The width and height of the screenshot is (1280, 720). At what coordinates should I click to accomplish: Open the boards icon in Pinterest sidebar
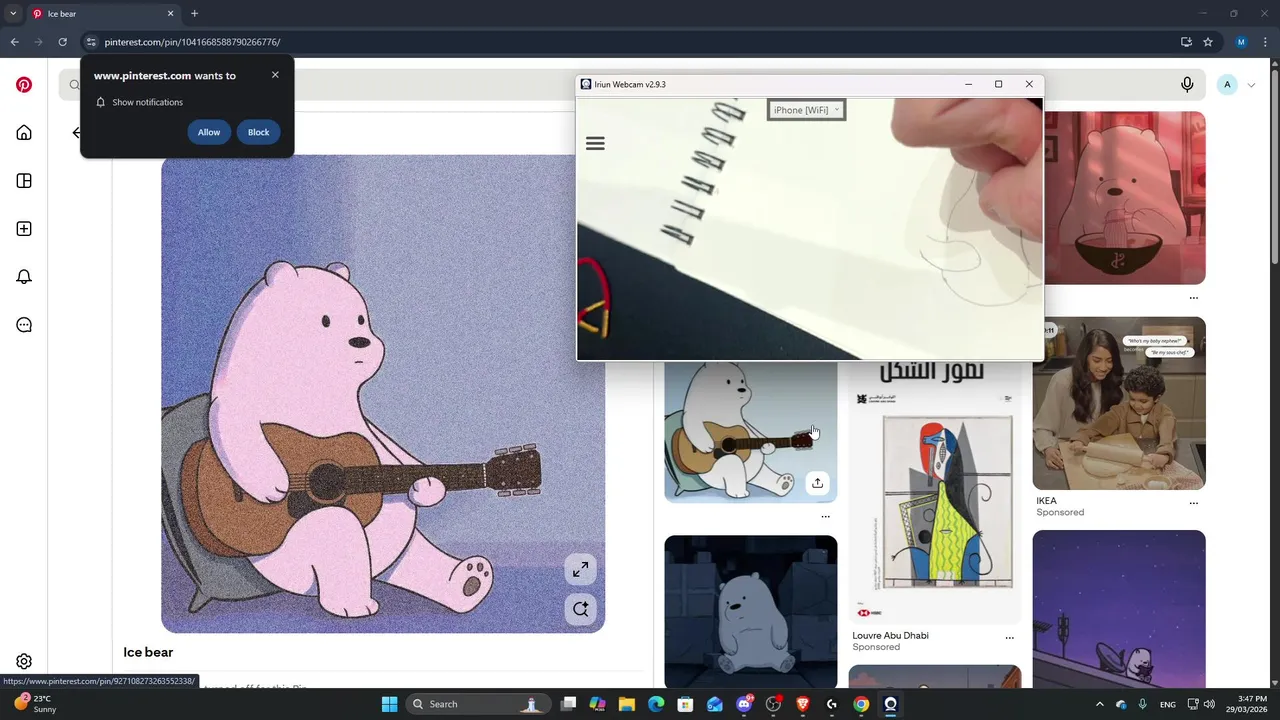tap(24, 181)
